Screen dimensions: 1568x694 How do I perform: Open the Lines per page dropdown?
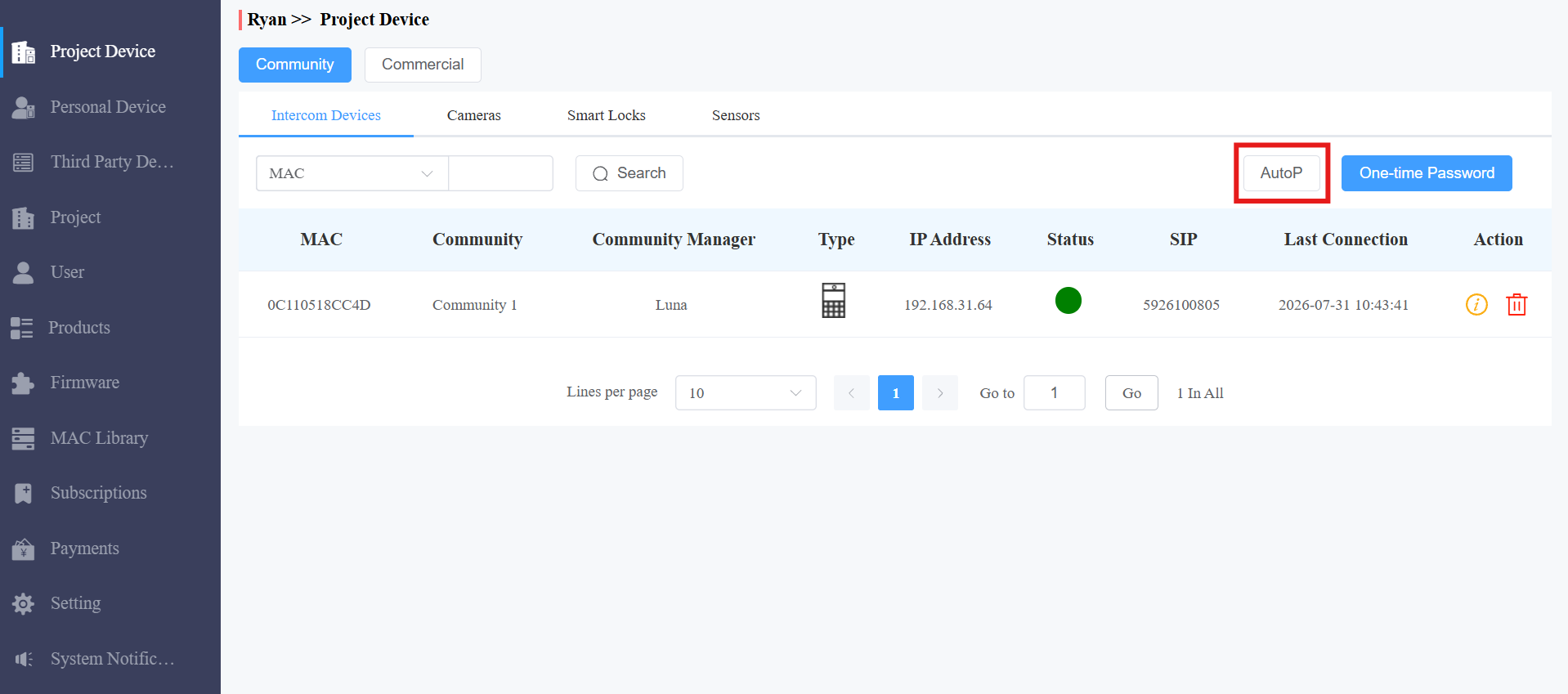(746, 393)
